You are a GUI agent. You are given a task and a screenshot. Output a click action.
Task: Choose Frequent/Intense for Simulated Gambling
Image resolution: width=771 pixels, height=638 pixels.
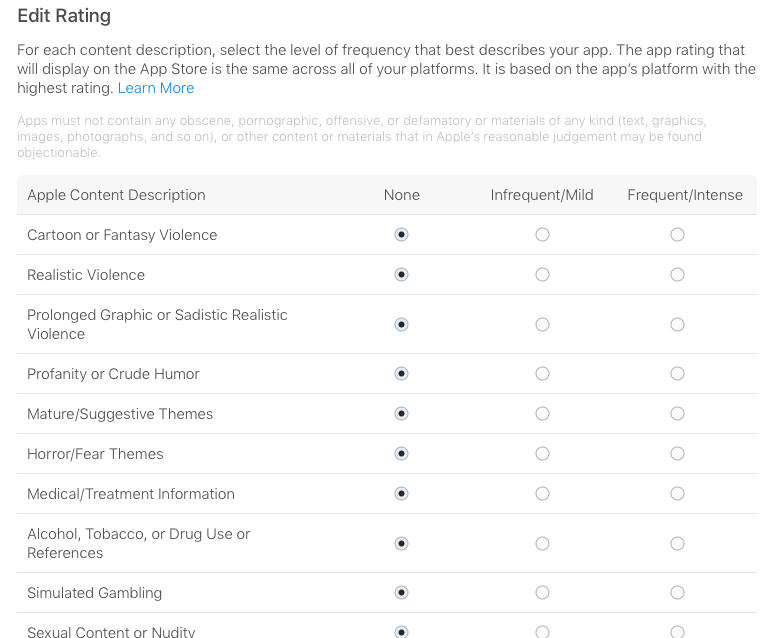pos(677,592)
